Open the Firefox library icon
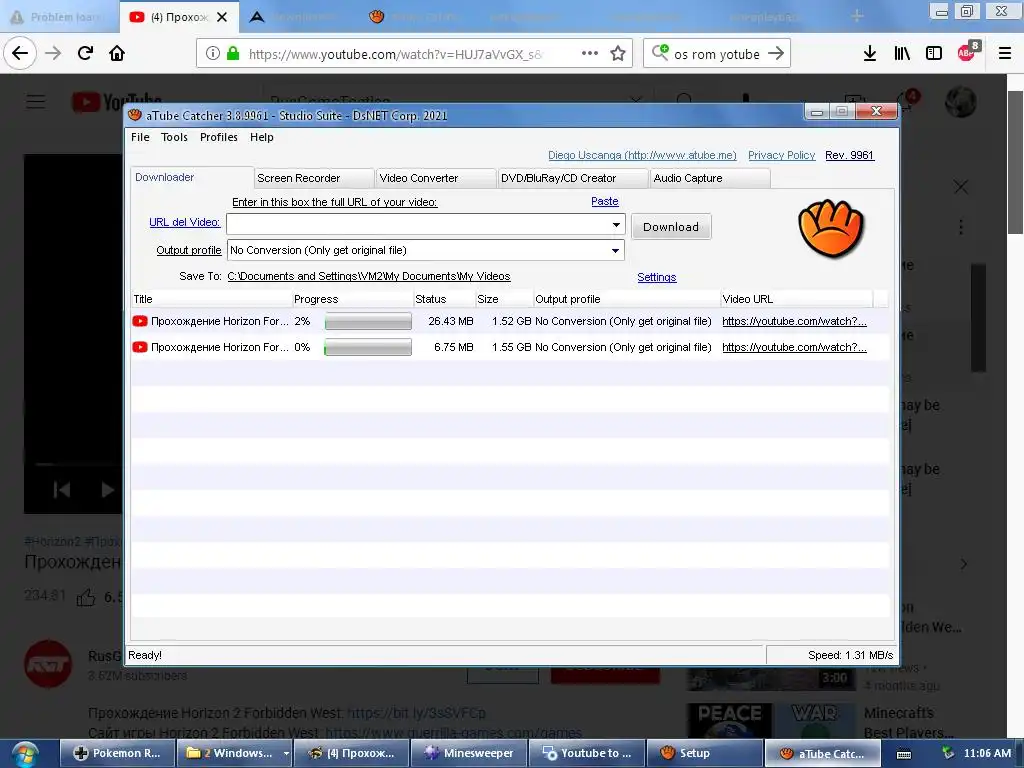 [x=902, y=54]
